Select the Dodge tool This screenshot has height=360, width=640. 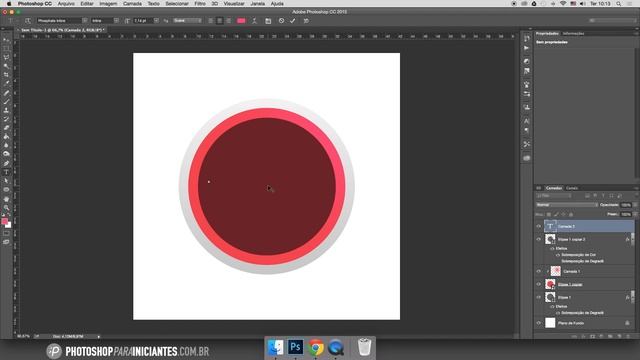[6, 154]
